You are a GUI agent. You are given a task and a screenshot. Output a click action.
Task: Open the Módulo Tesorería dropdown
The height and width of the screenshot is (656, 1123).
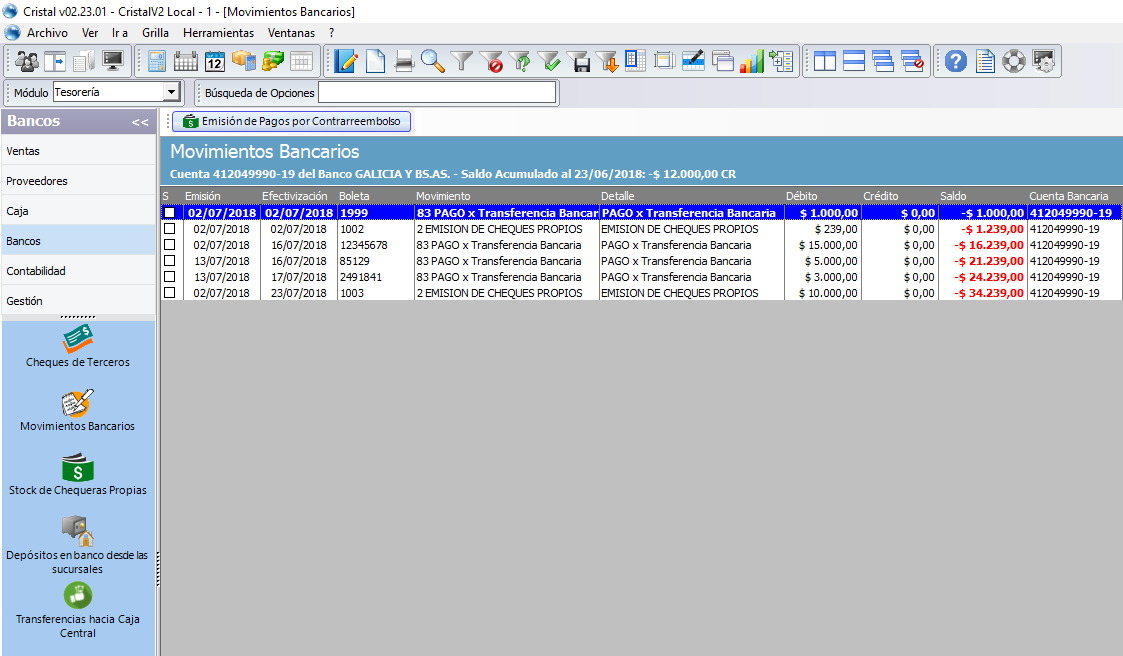[171, 93]
